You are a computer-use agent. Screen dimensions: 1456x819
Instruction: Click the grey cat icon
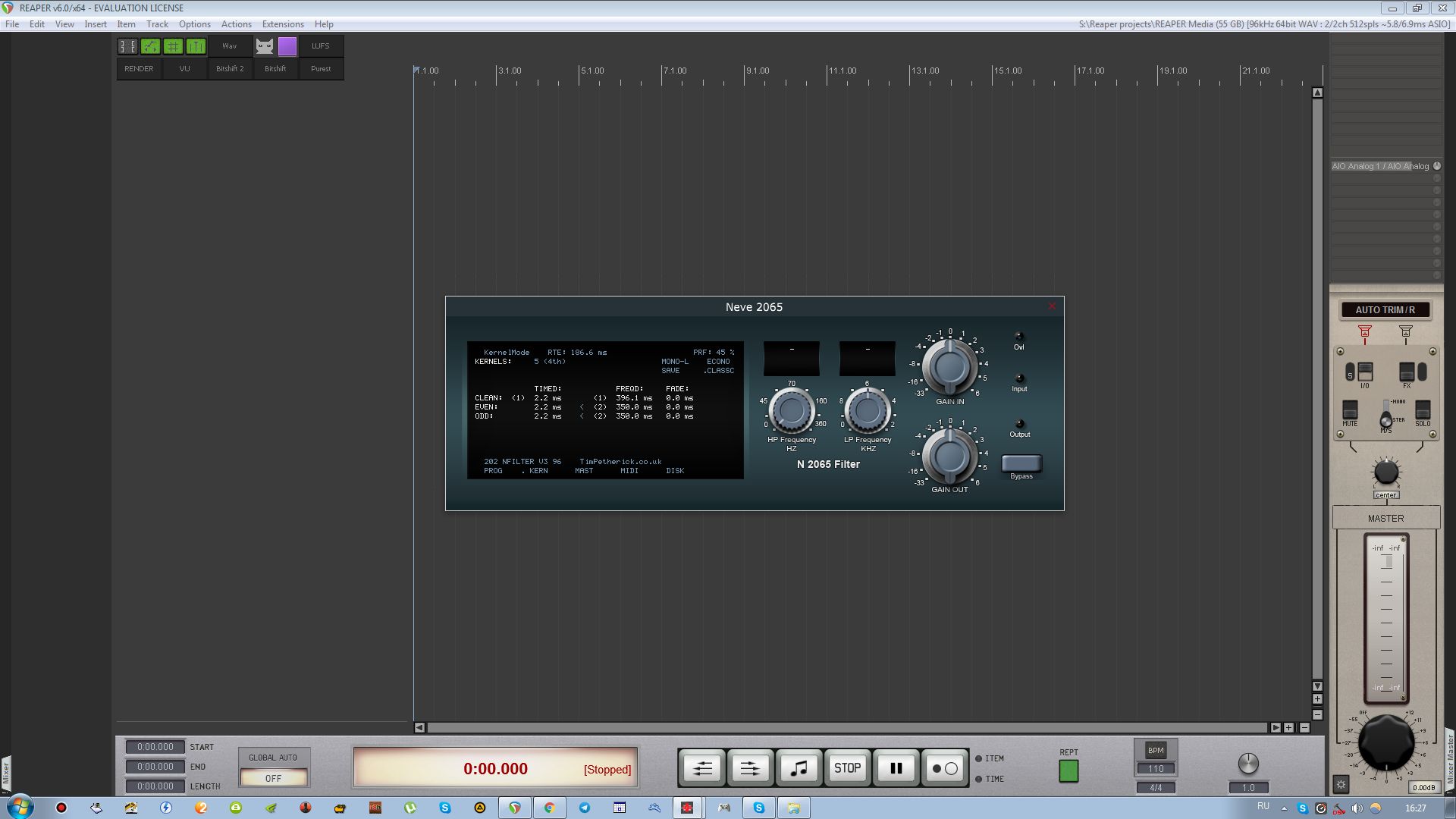tap(264, 46)
